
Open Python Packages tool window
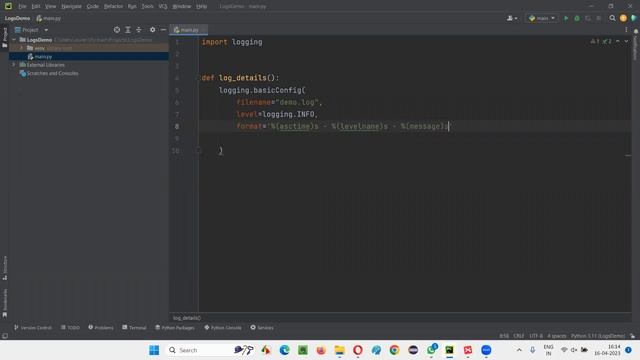tap(175, 327)
